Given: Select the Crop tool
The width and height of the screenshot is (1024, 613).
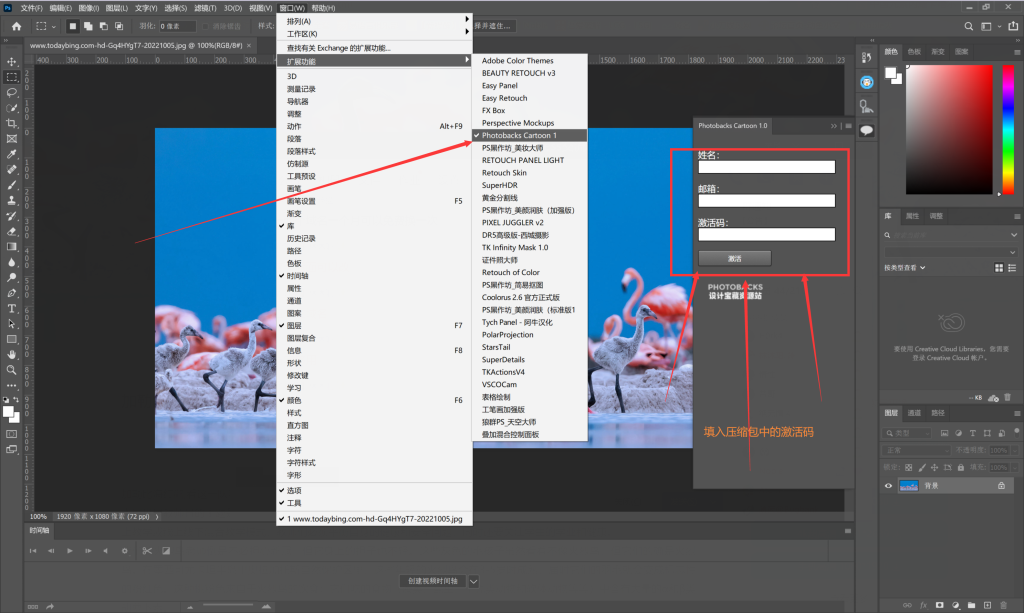Looking at the screenshot, I should (12, 123).
